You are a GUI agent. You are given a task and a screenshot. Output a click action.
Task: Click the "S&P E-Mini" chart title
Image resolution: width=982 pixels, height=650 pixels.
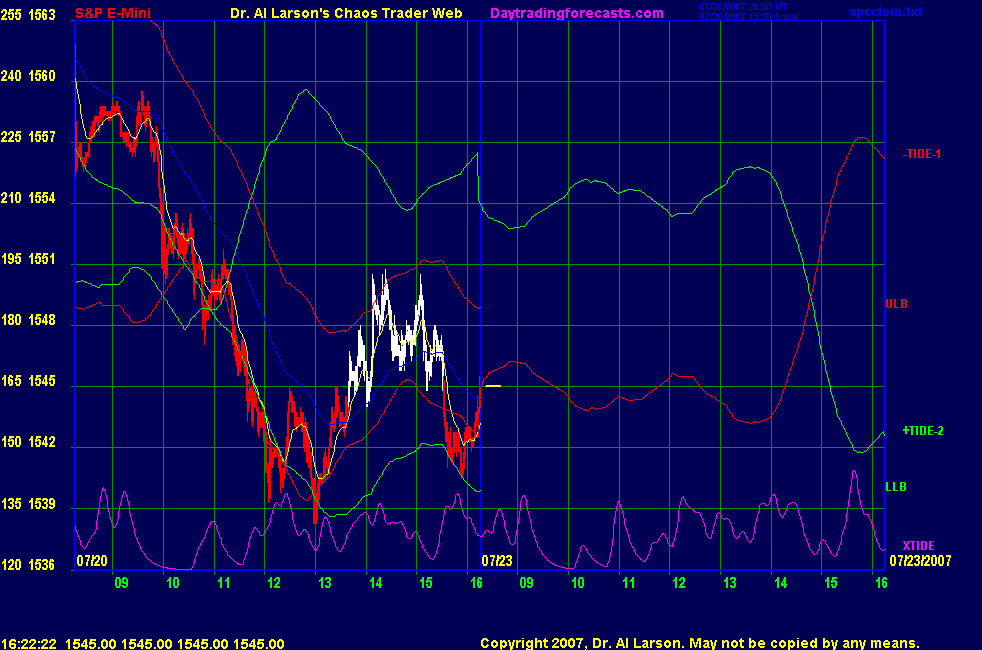pyautogui.click(x=113, y=13)
